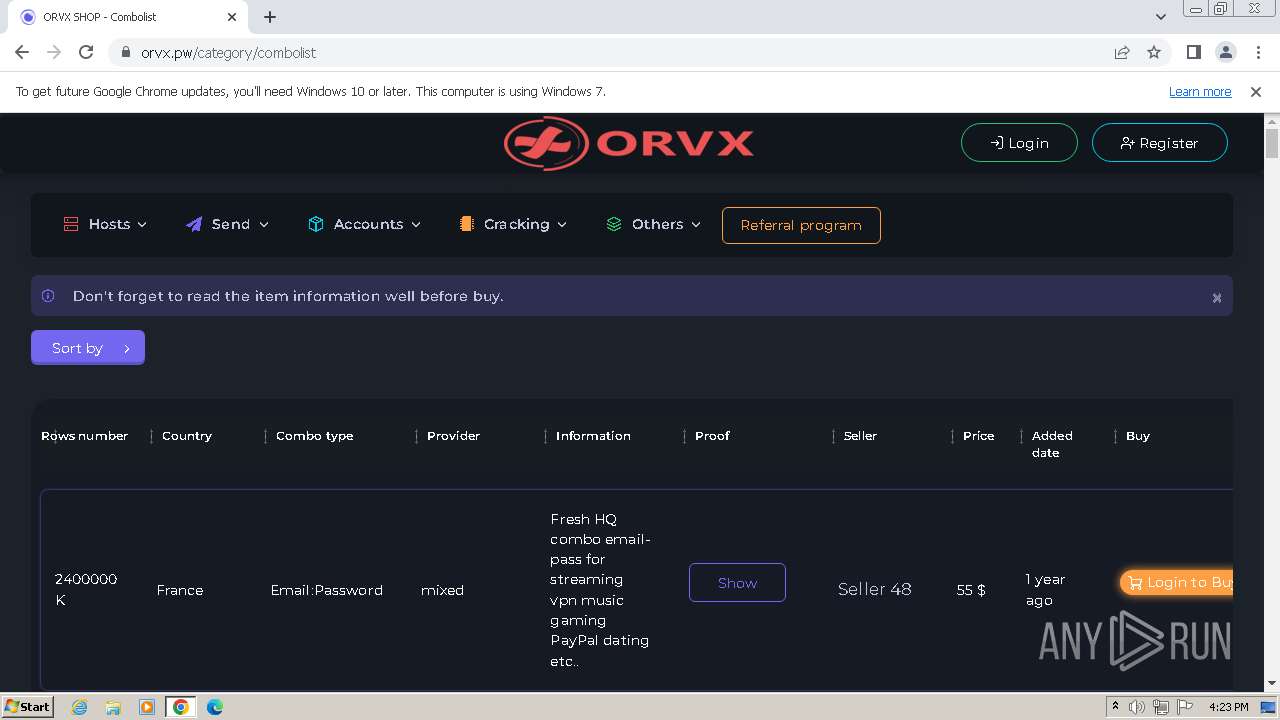Sort by Added date column header
The width and height of the screenshot is (1280, 720).
[1052, 444]
